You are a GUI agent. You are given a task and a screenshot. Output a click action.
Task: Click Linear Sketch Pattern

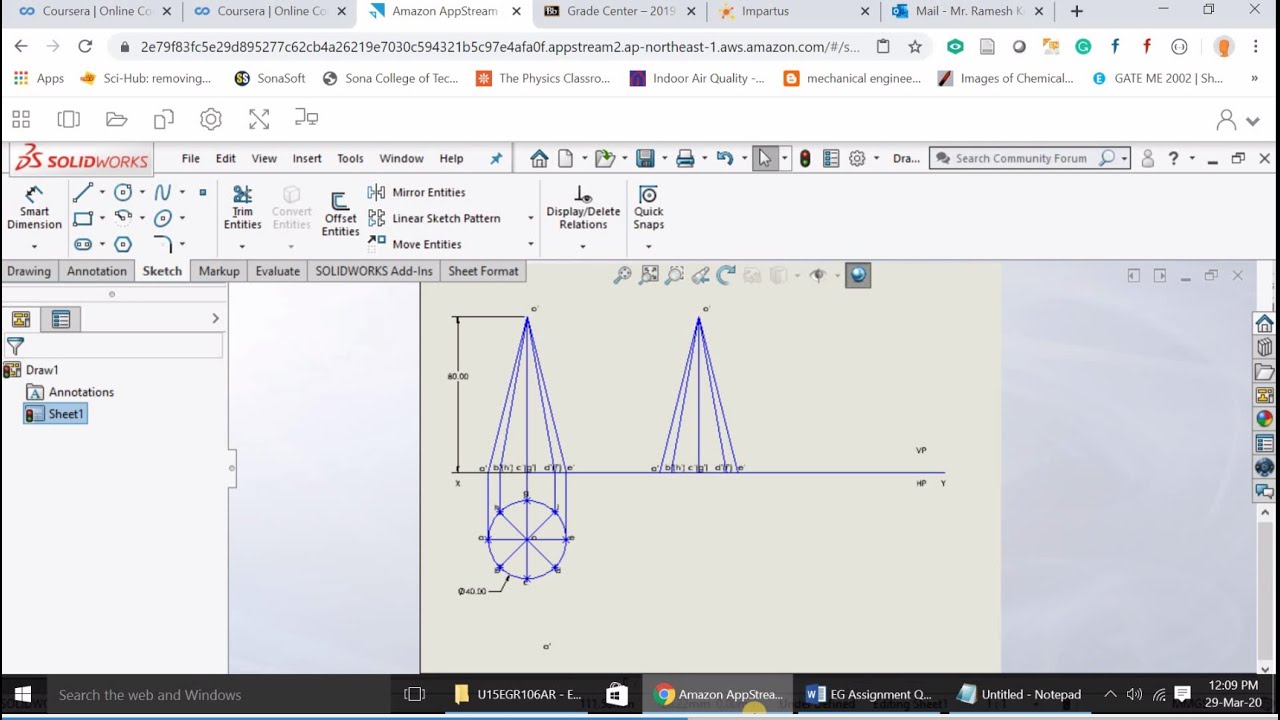(434, 218)
